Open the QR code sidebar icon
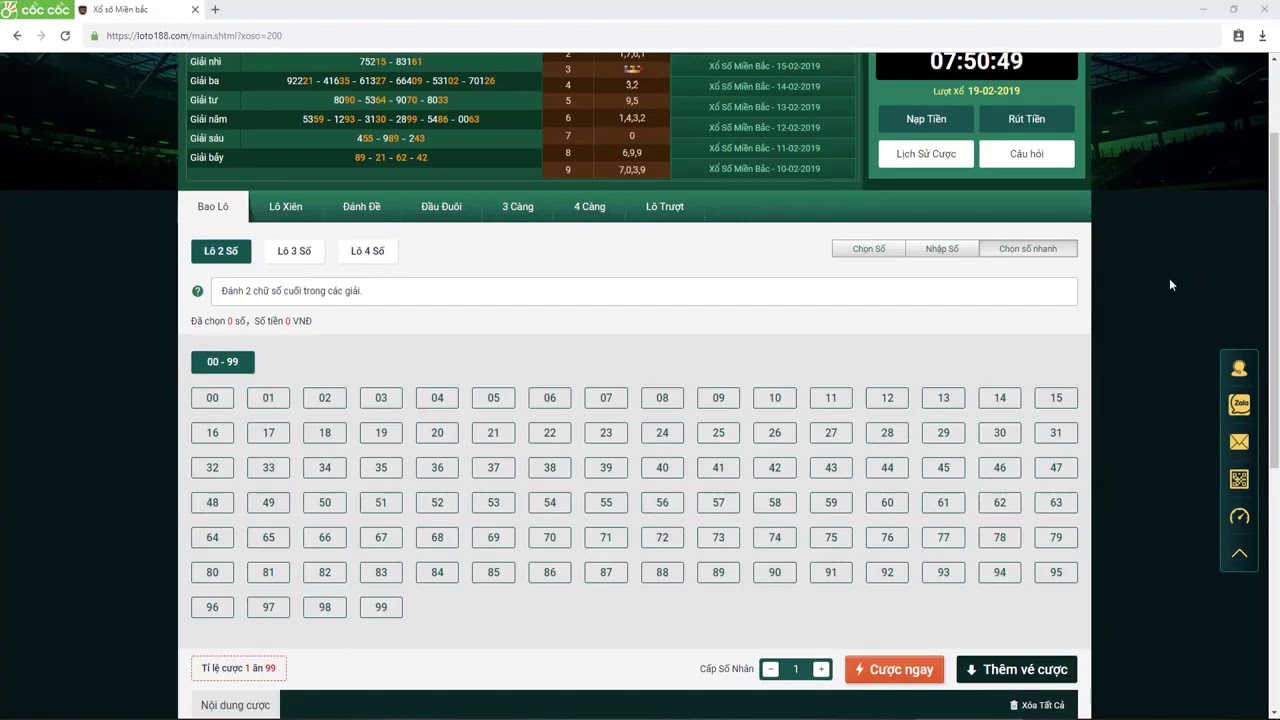 click(1239, 479)
